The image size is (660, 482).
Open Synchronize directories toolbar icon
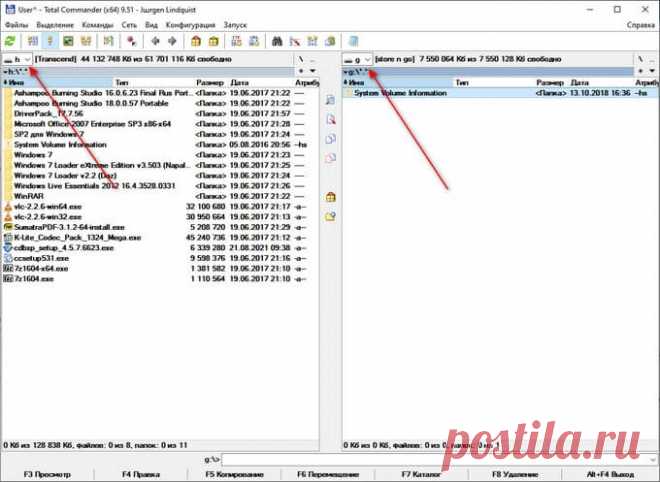pos(312,41)
